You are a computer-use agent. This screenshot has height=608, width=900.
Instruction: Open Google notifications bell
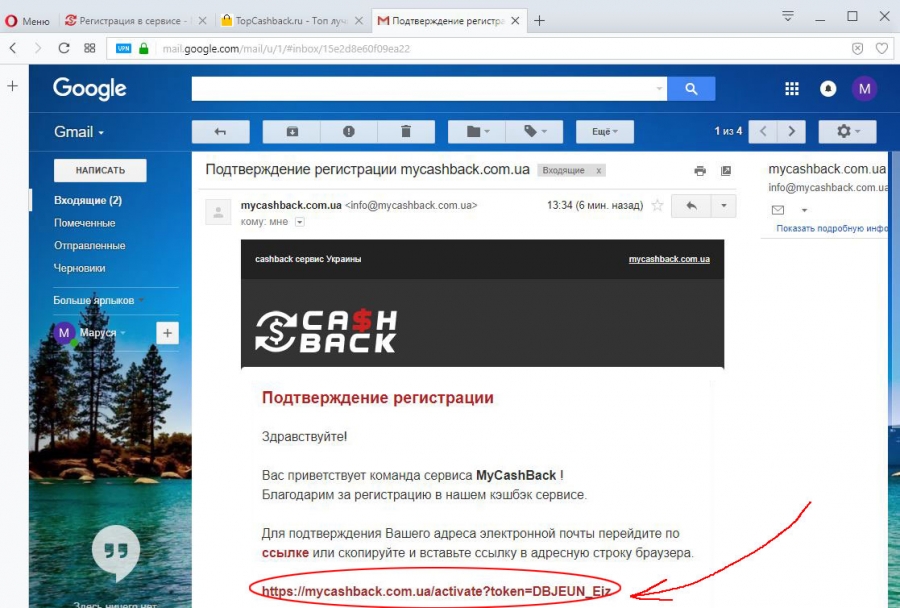pos(828,88)
